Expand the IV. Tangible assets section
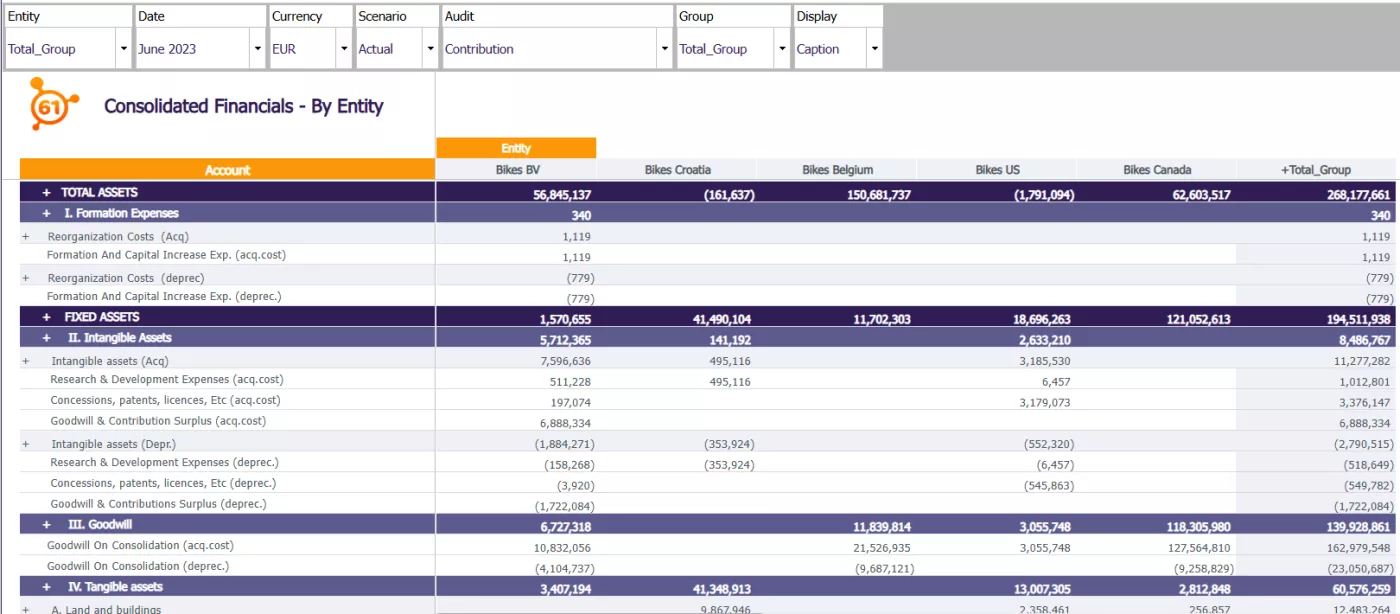 pyautogui.click(x=44, y=589)
